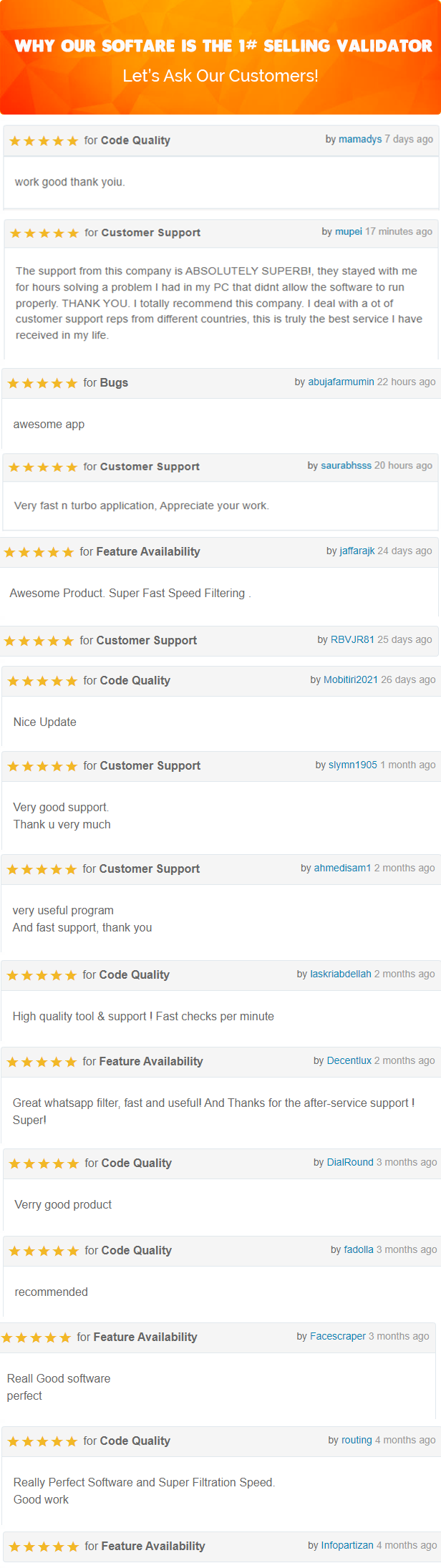
Task: Open laskriabdellah's profile link
Action: (x=341, y=974)
